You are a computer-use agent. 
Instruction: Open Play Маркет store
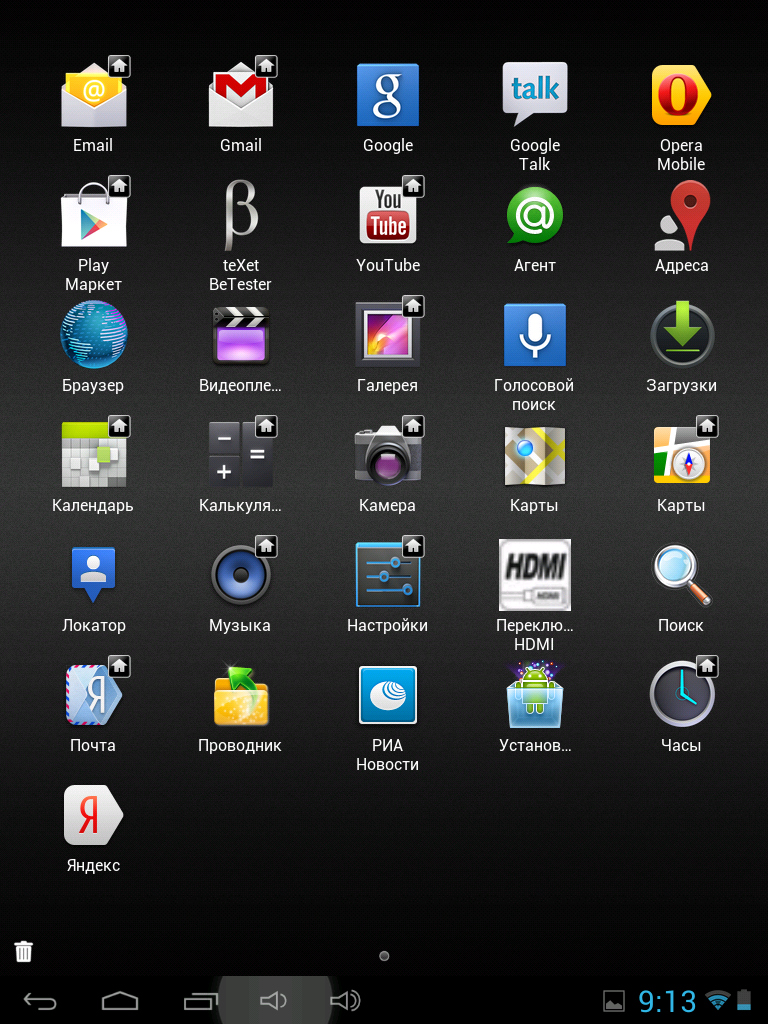(x=93, y=214)
